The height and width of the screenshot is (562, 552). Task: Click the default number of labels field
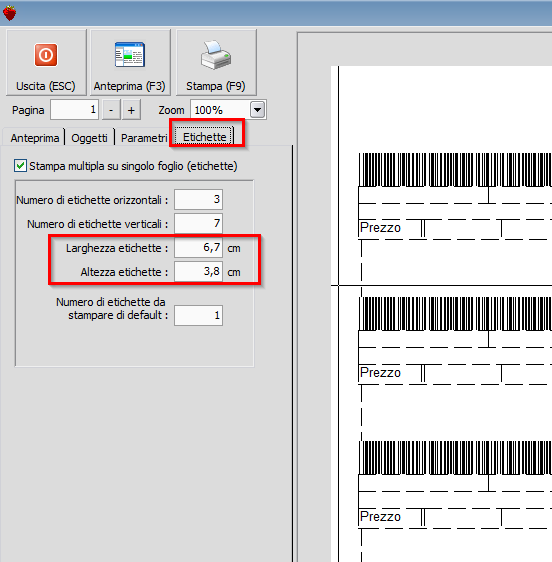(x=199, y=315)
